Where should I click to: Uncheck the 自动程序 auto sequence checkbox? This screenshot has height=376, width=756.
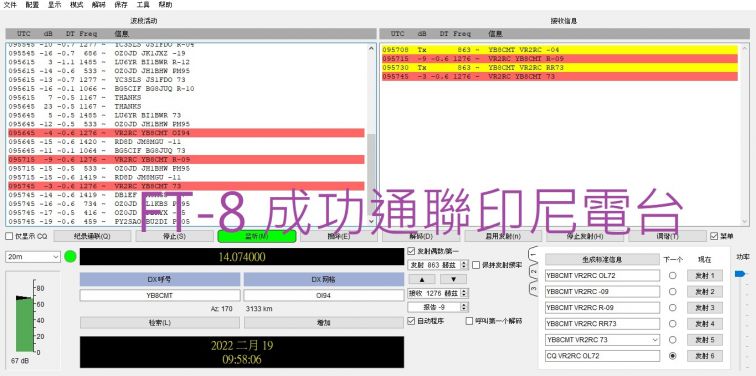(411, 321)
